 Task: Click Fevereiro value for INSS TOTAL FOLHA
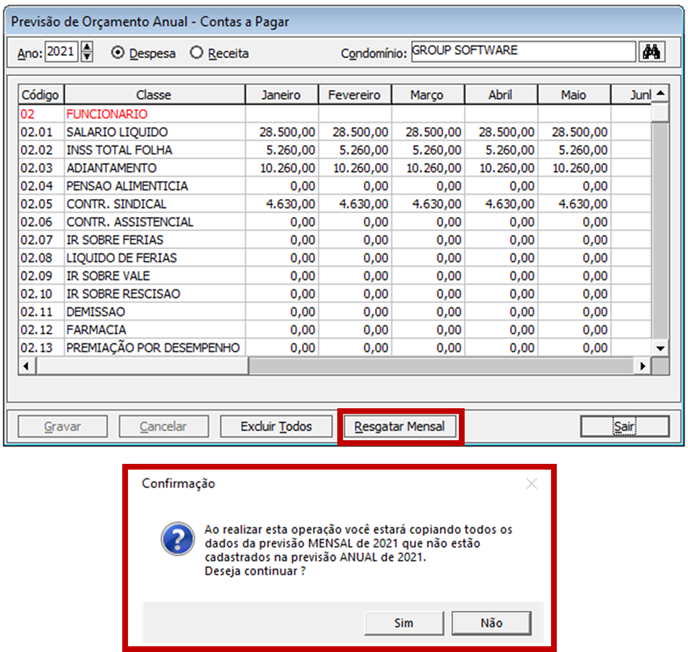coord(355,150)
